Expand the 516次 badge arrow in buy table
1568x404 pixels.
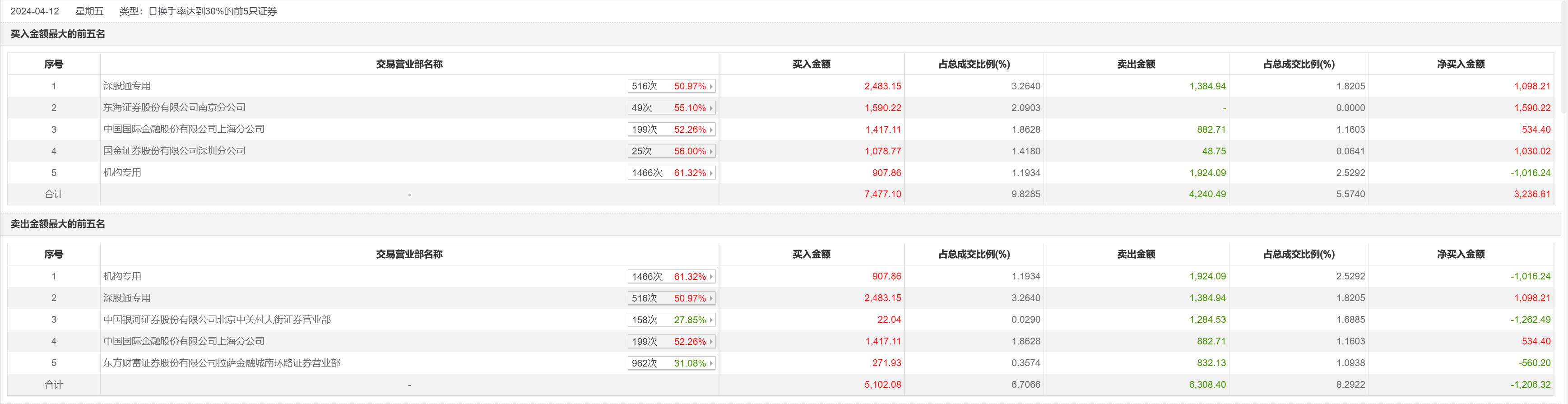point(710,86)
